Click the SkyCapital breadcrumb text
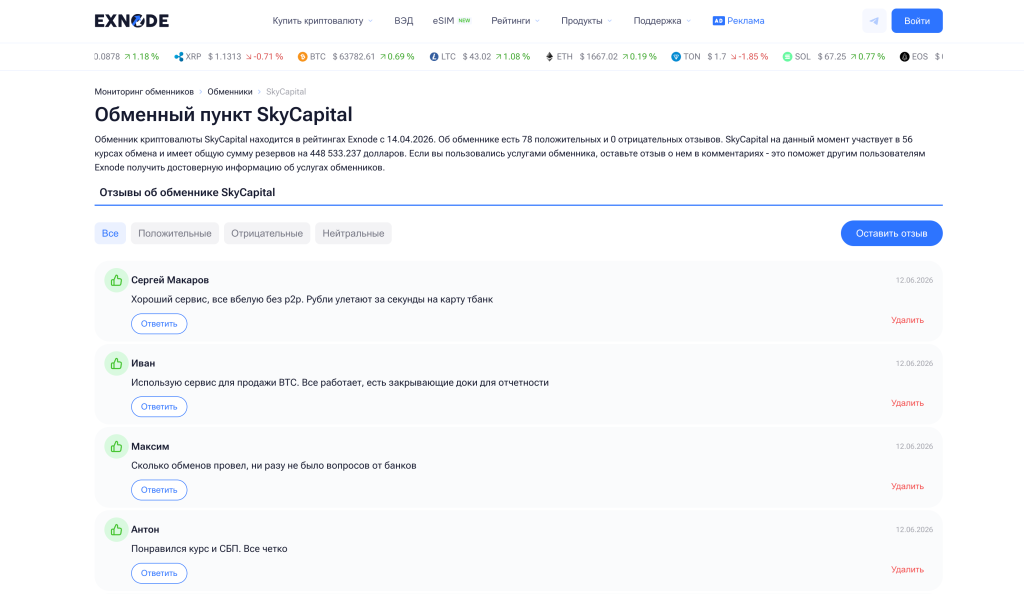The image size is (1024, 594). coord(286,91)
